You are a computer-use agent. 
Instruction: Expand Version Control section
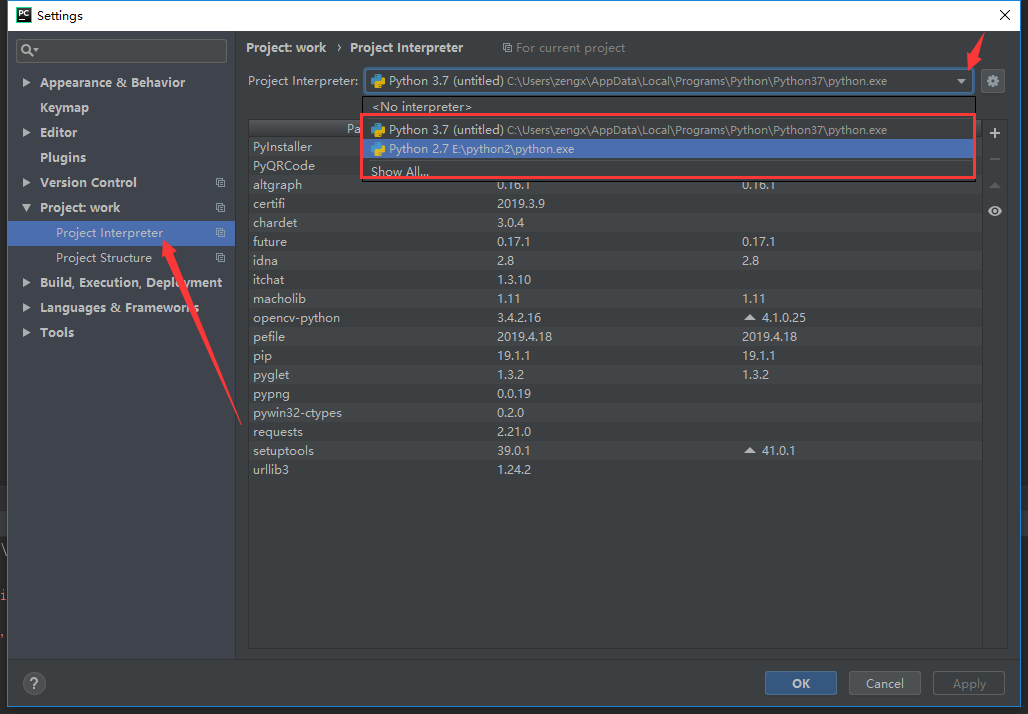pyautogui.click(x=26, y=182)
